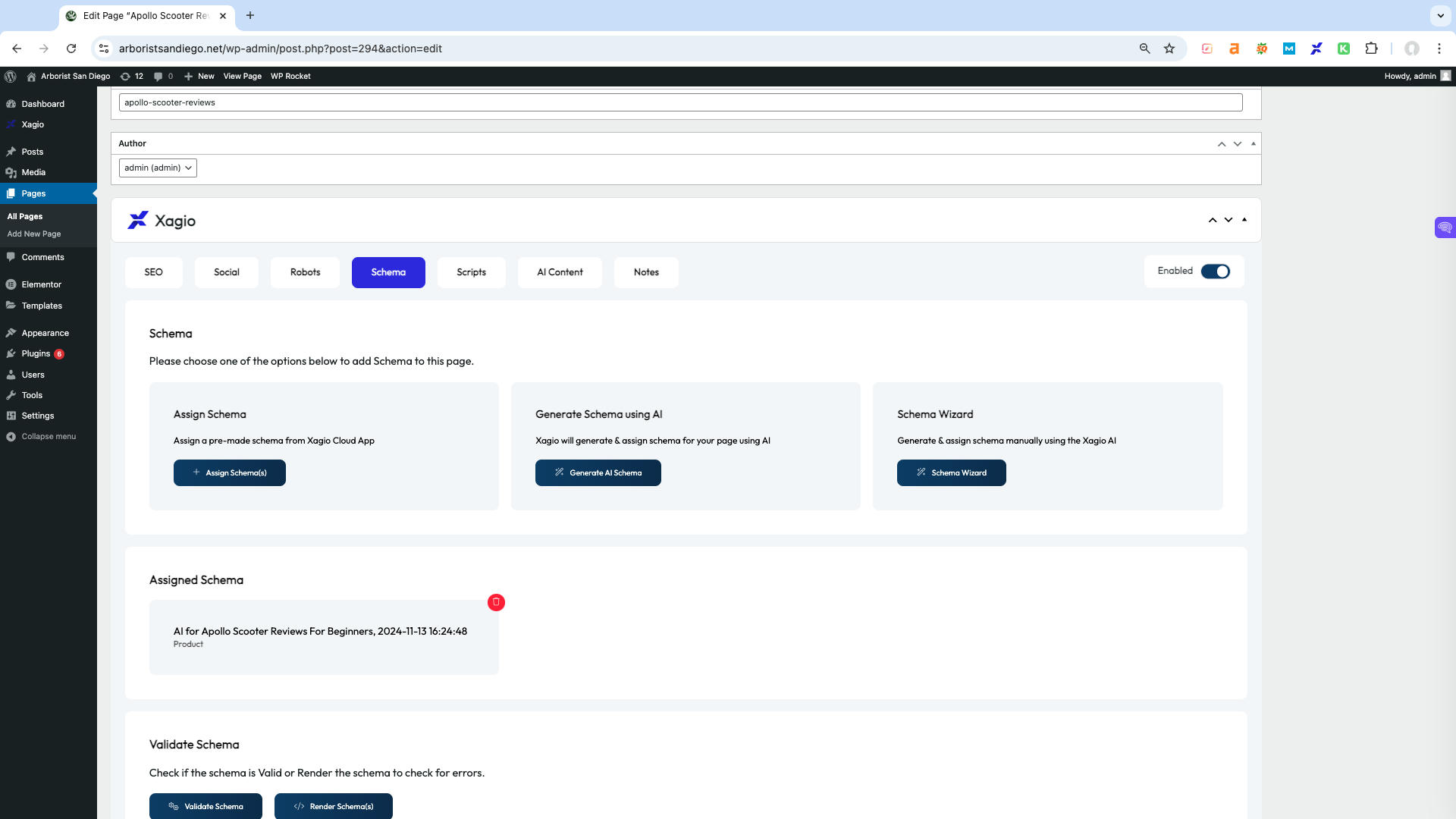Open the Chrome profile avatar

[x=1412, y=49]
